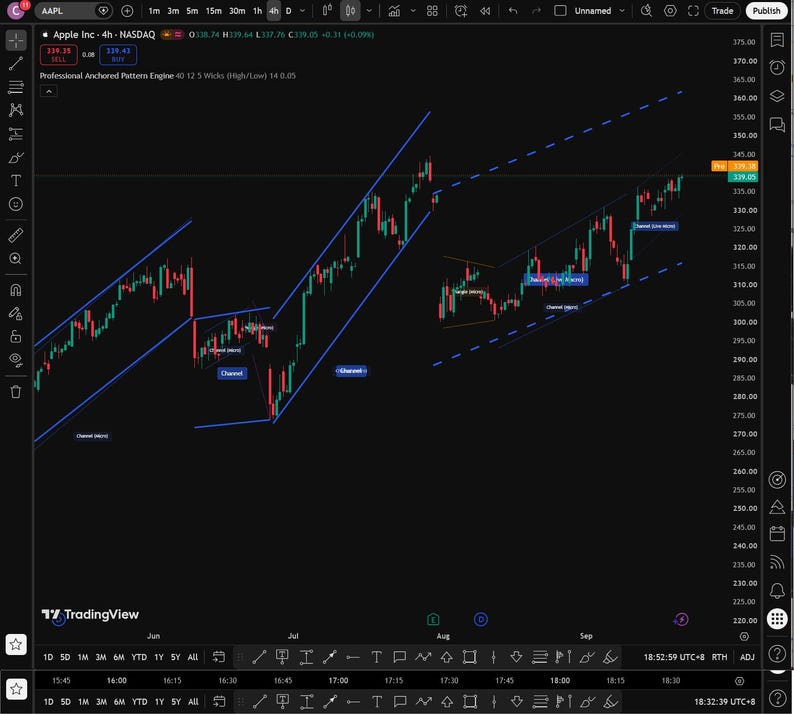
Task: Click the blue BUY 339.43 button
Action: 118,55
